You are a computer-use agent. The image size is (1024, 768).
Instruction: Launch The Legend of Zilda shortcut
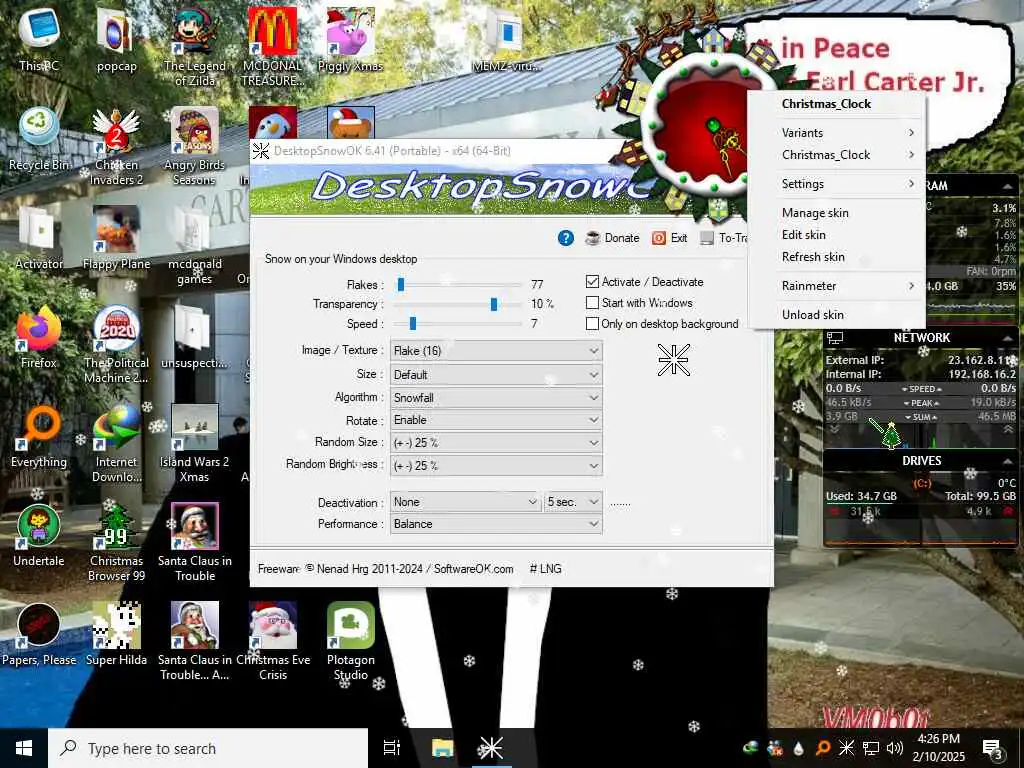coord(195,46)
